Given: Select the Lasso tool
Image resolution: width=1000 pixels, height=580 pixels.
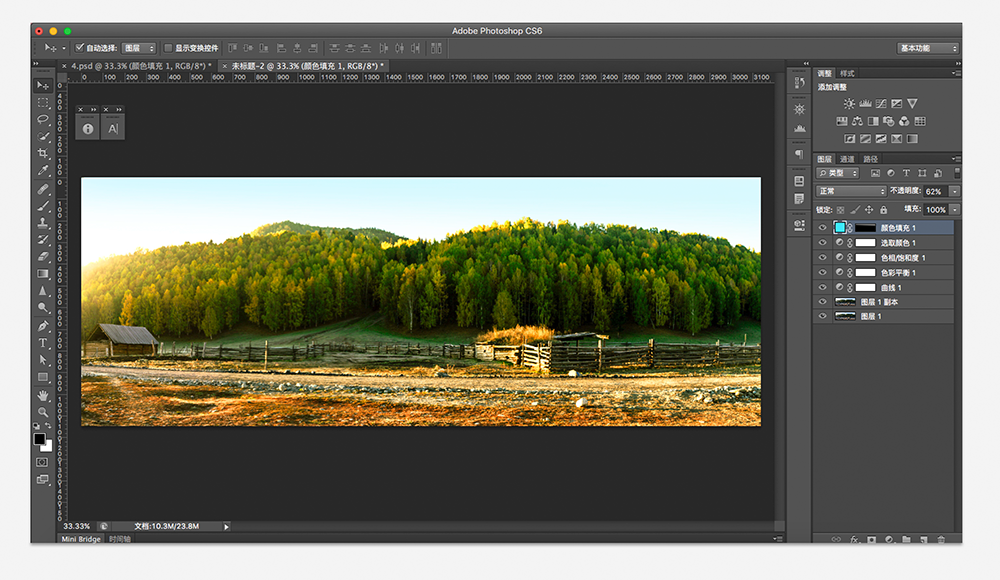Looking at the screenshot, I should point(43,119).
